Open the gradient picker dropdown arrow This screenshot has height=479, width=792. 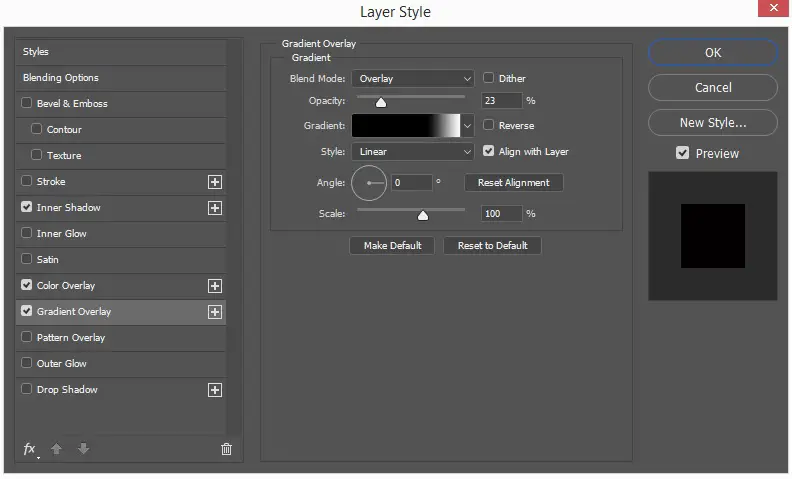[x=467, y=126]
